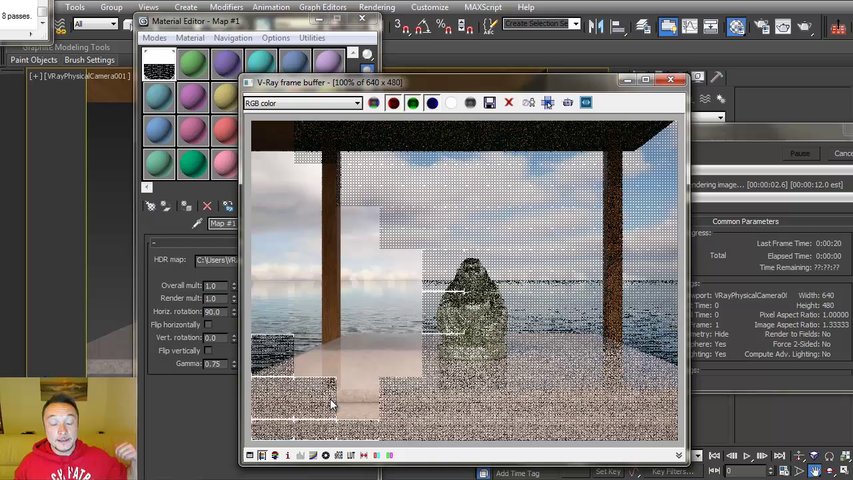Click the save image floppy disk icon

(489, 103)
